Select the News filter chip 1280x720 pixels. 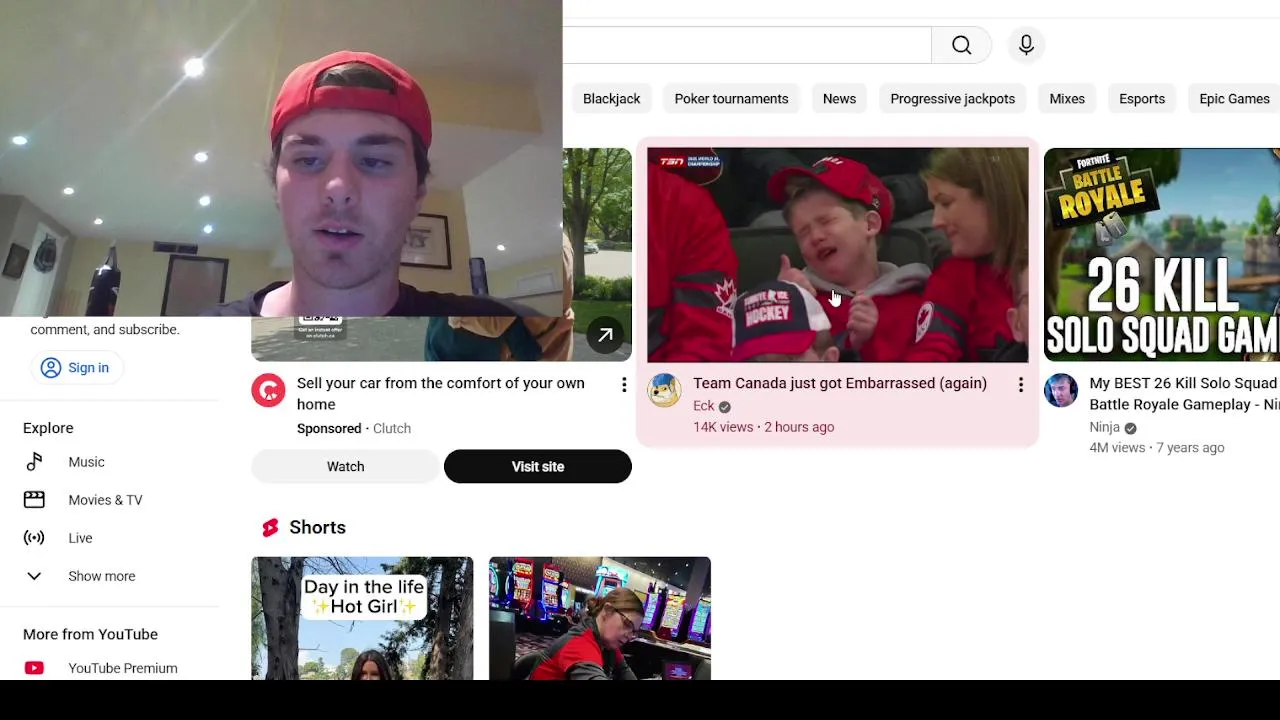(x=839, y=99)
